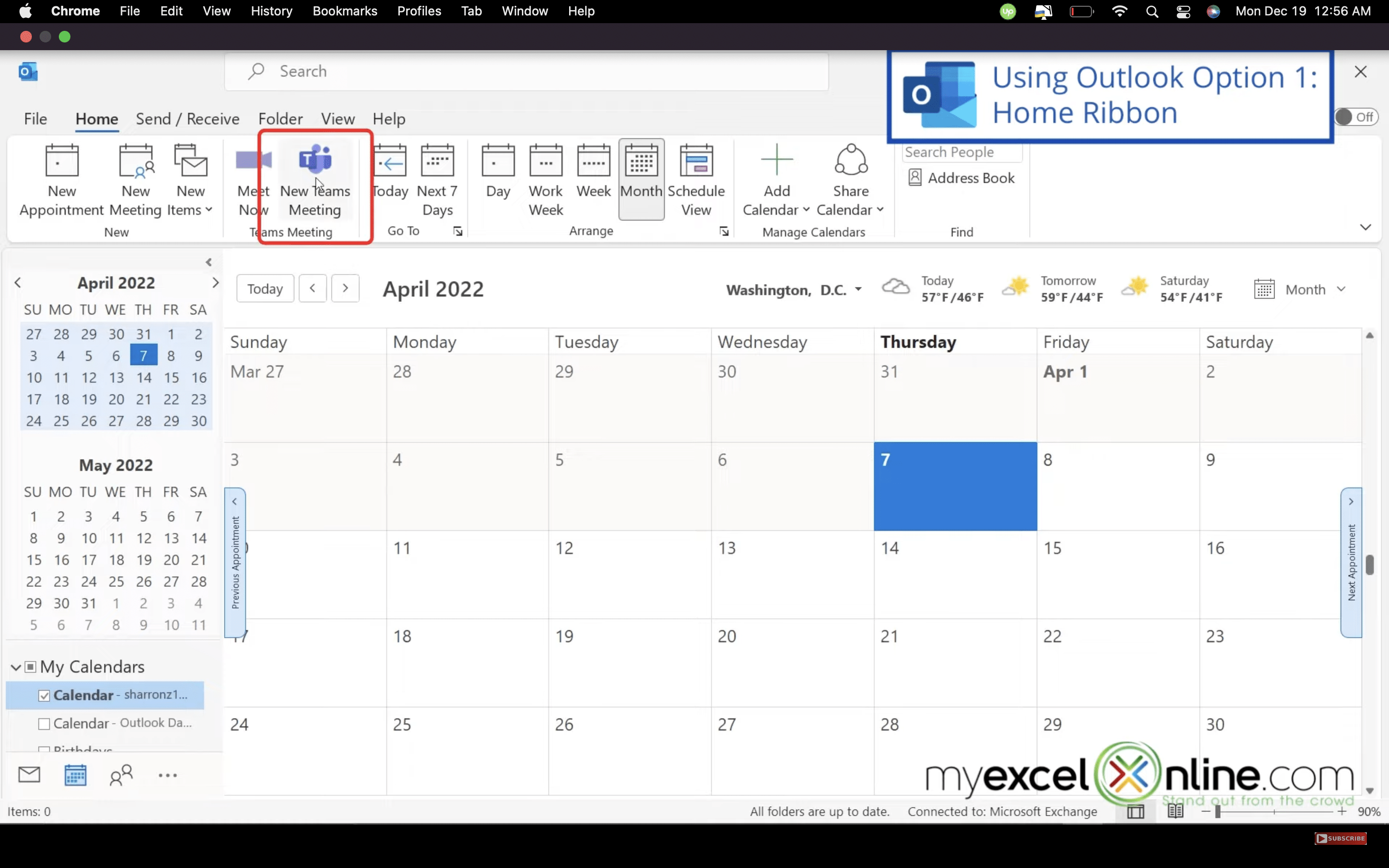The width and height of the screenshot is (1389, 868).
Task: Click the Search box
Action: point(526,71)
